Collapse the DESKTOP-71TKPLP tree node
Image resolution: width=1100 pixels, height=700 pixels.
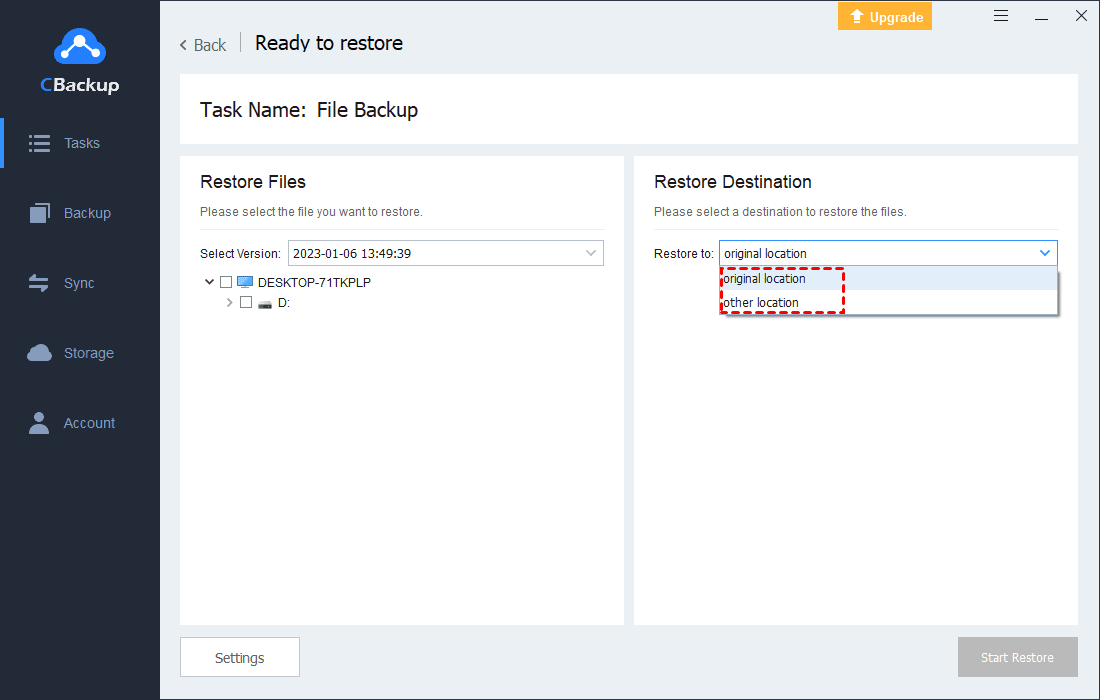coord(209,281)
